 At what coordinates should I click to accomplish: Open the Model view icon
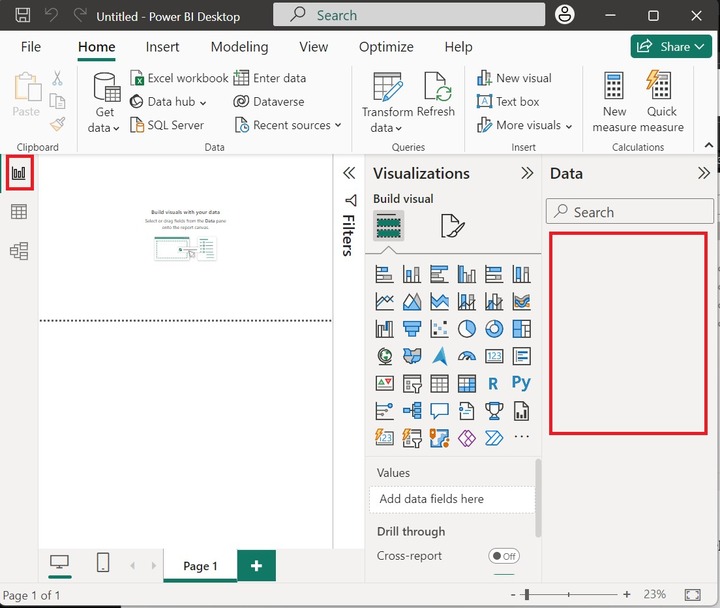click(x=19, y=251)
